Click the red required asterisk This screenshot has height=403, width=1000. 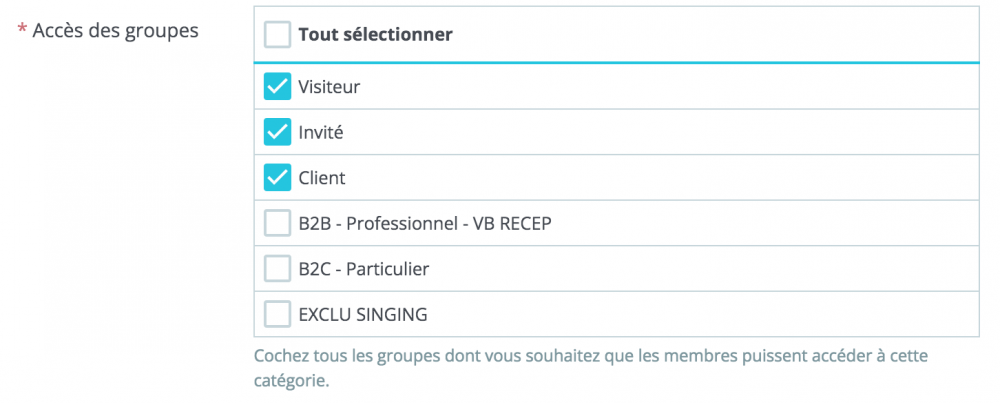coord(21,32)
